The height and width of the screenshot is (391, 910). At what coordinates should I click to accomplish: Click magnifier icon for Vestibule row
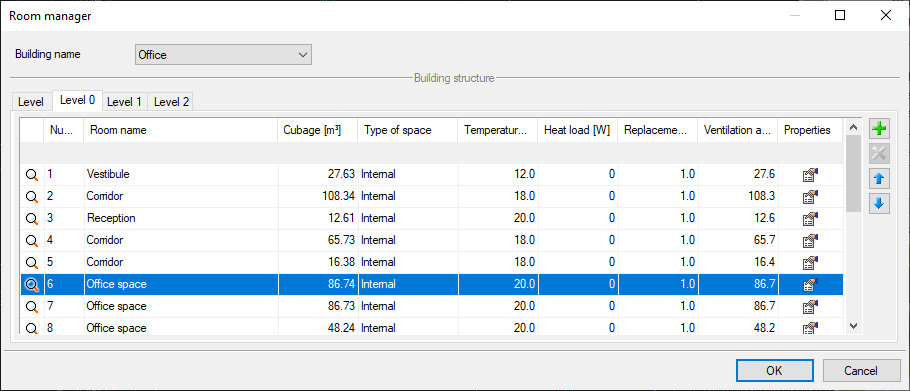coord(32,175)
